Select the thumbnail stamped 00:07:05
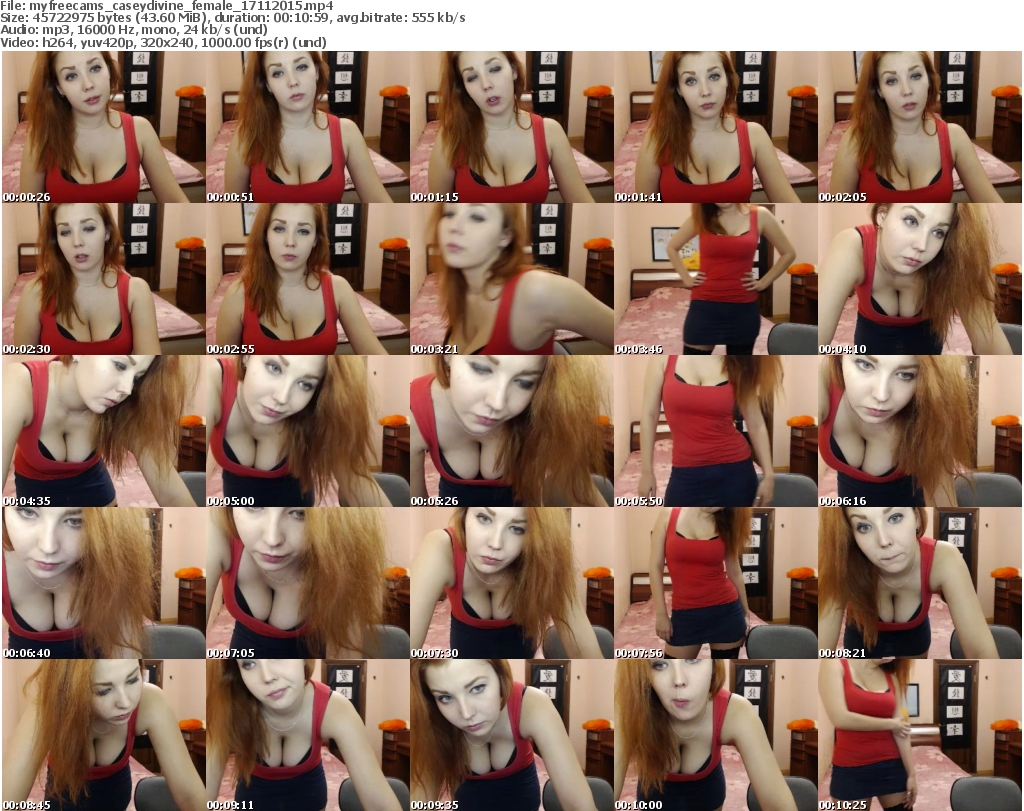1024x811 pixels. coord(308,583)
